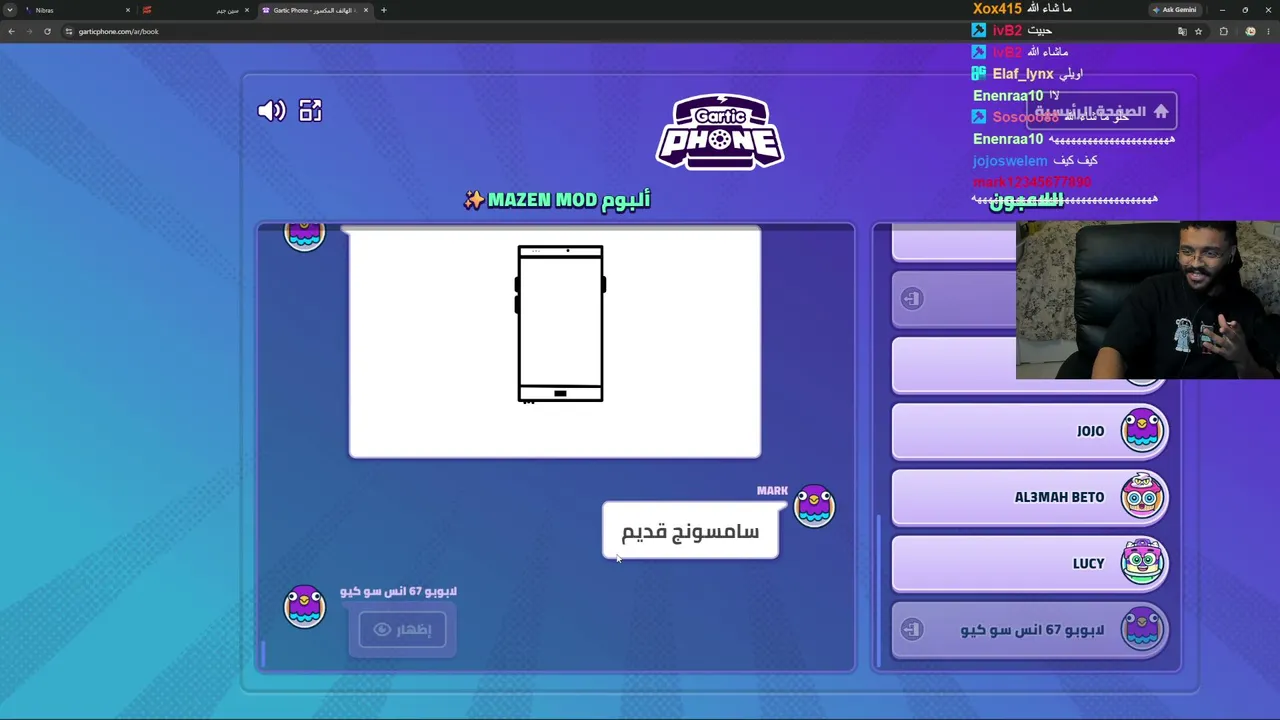Enter fullscreen with the expand icon
The image size is (1280, 720).
pos(310,111)
